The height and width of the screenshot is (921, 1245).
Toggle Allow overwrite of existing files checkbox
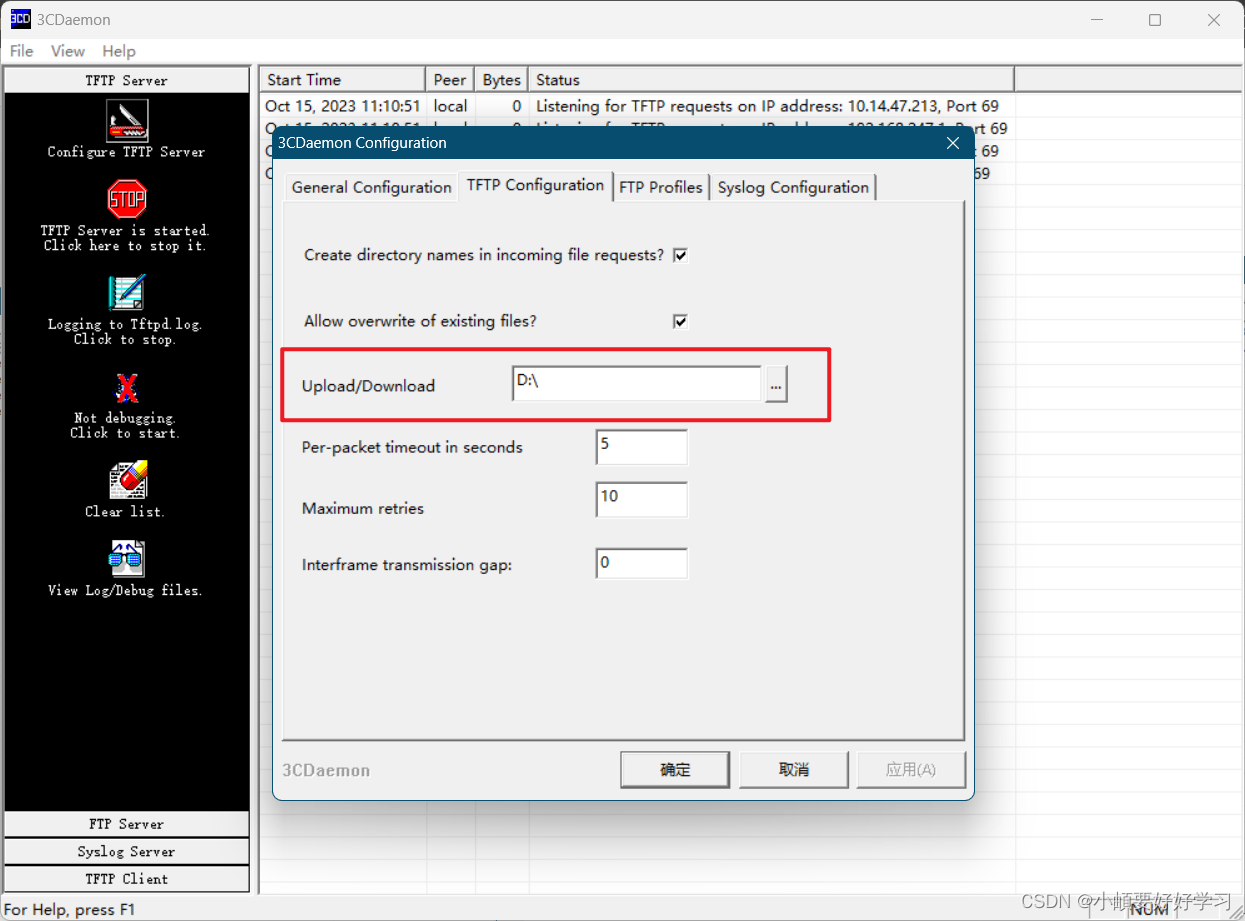coord(681,321)
